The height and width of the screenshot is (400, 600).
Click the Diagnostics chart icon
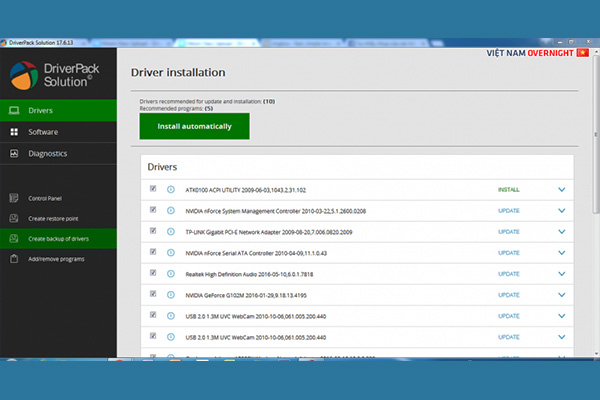(x=14, y=153)
